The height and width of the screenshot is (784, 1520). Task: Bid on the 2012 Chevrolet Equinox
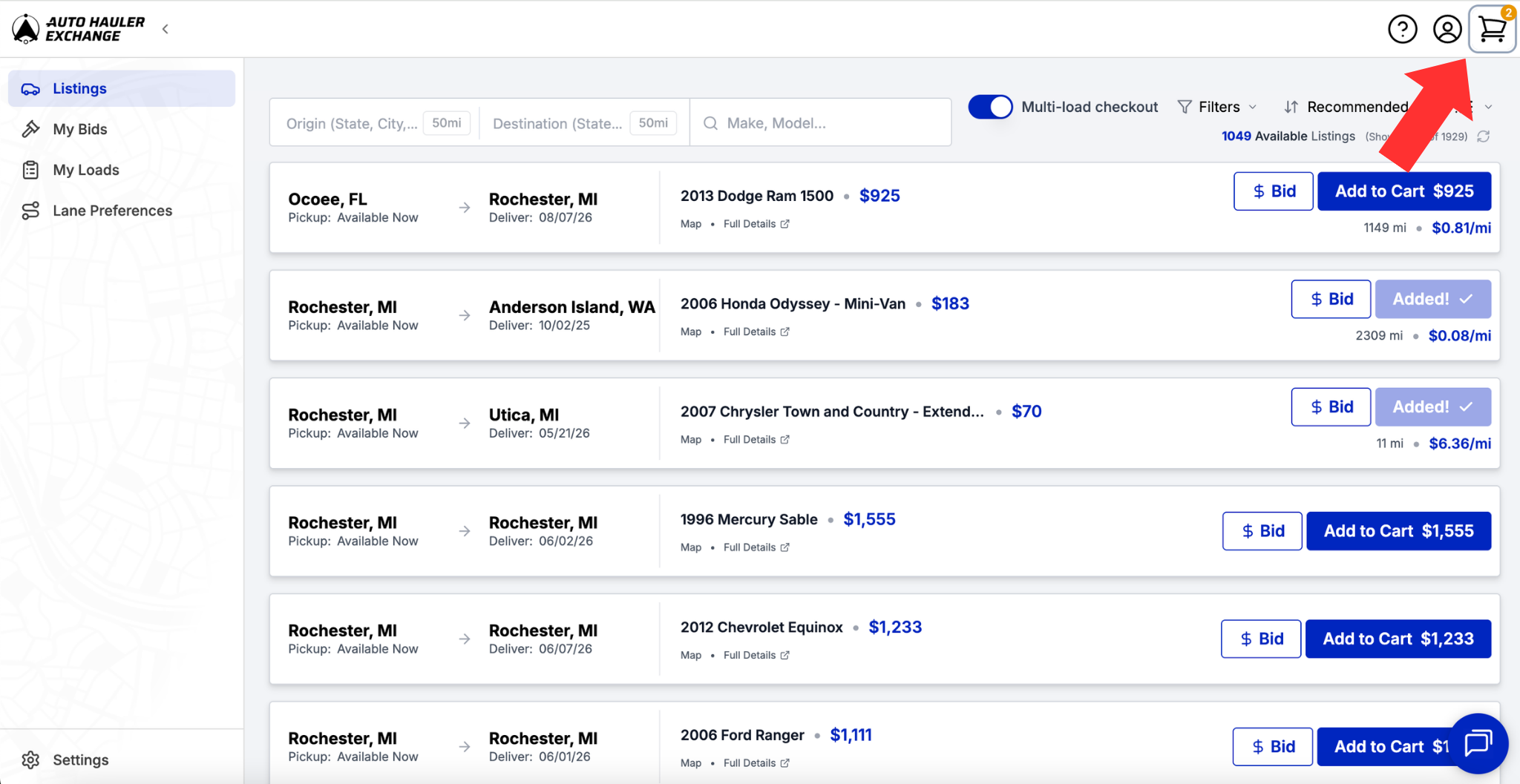pyautogui.click(x=1261, y=639)
